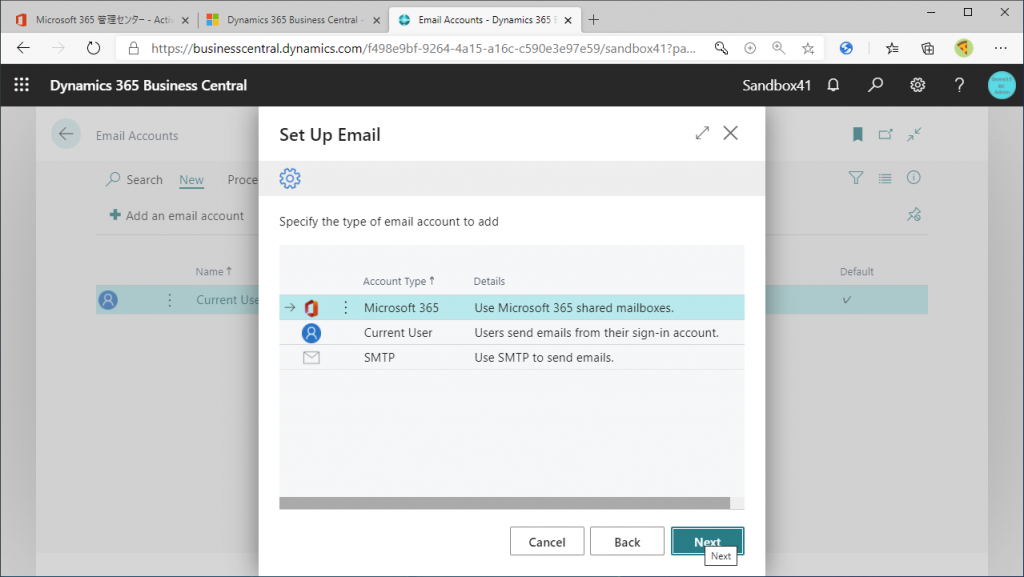This screenshot has width=1024, height=577.
Task: Click 'Use Microsoft 365 shared mailboxes.' text
Action: point(574,307)
